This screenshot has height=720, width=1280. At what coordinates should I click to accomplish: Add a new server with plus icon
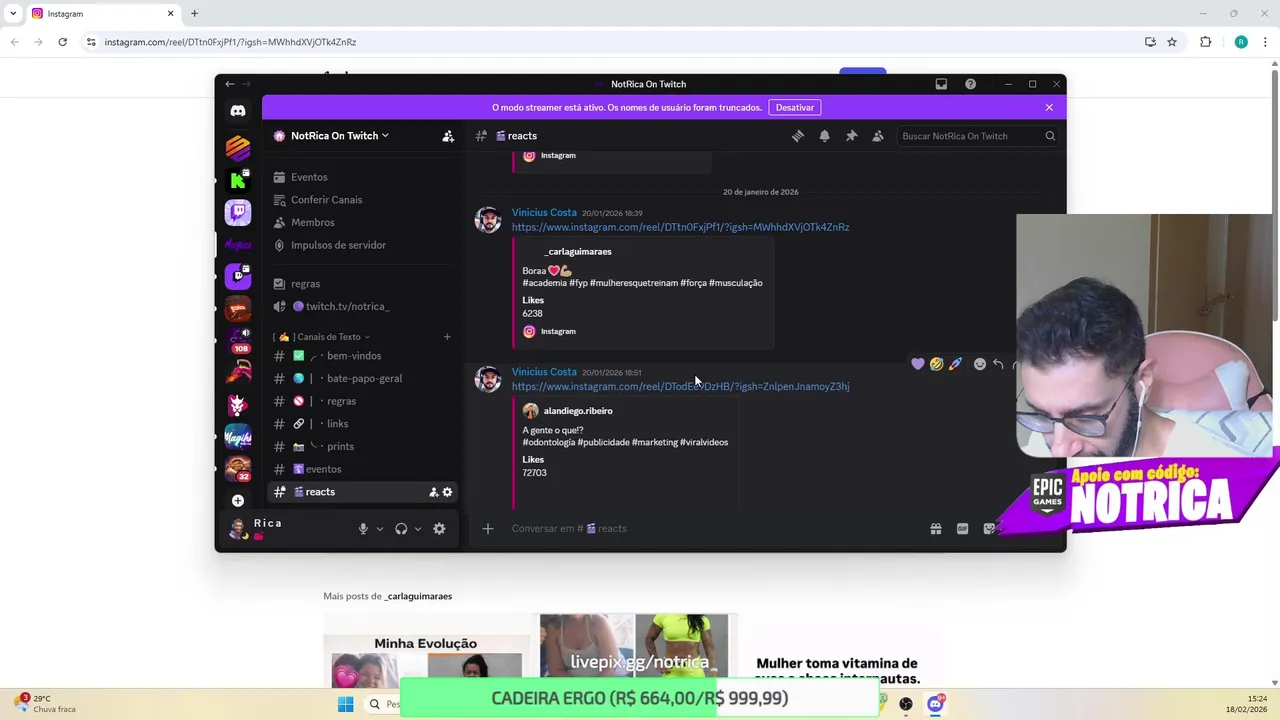(238, 500)
